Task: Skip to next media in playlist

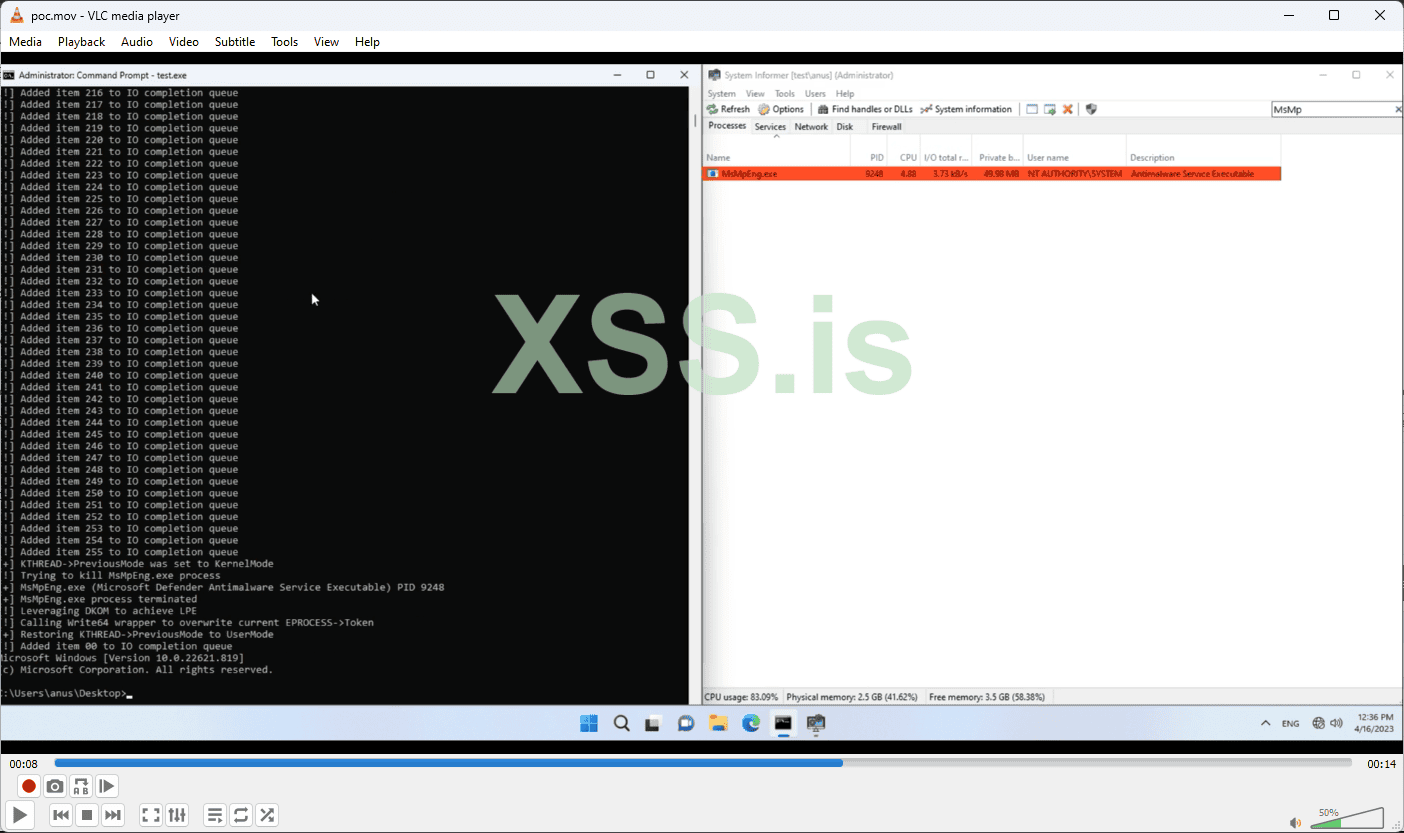Action: 113,815
